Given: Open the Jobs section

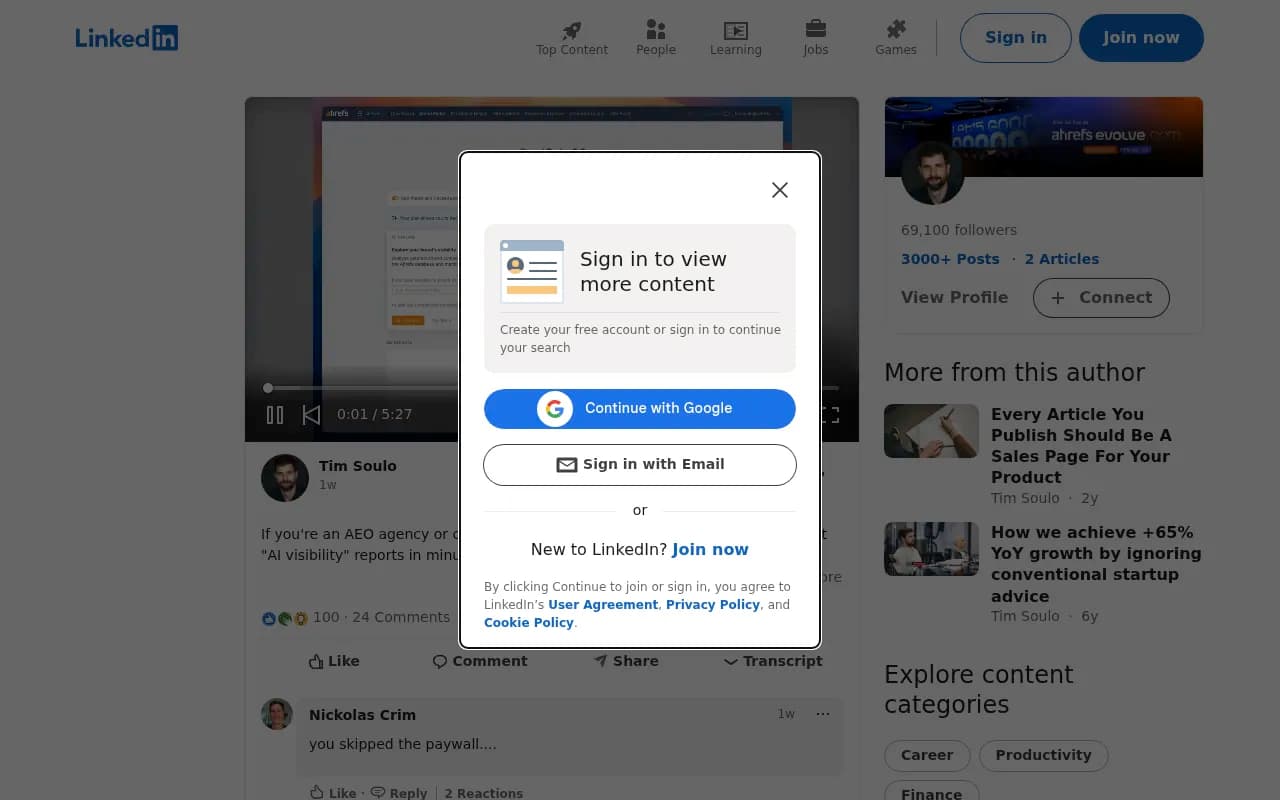Looking at the screenshot, I should coord(816,38).
